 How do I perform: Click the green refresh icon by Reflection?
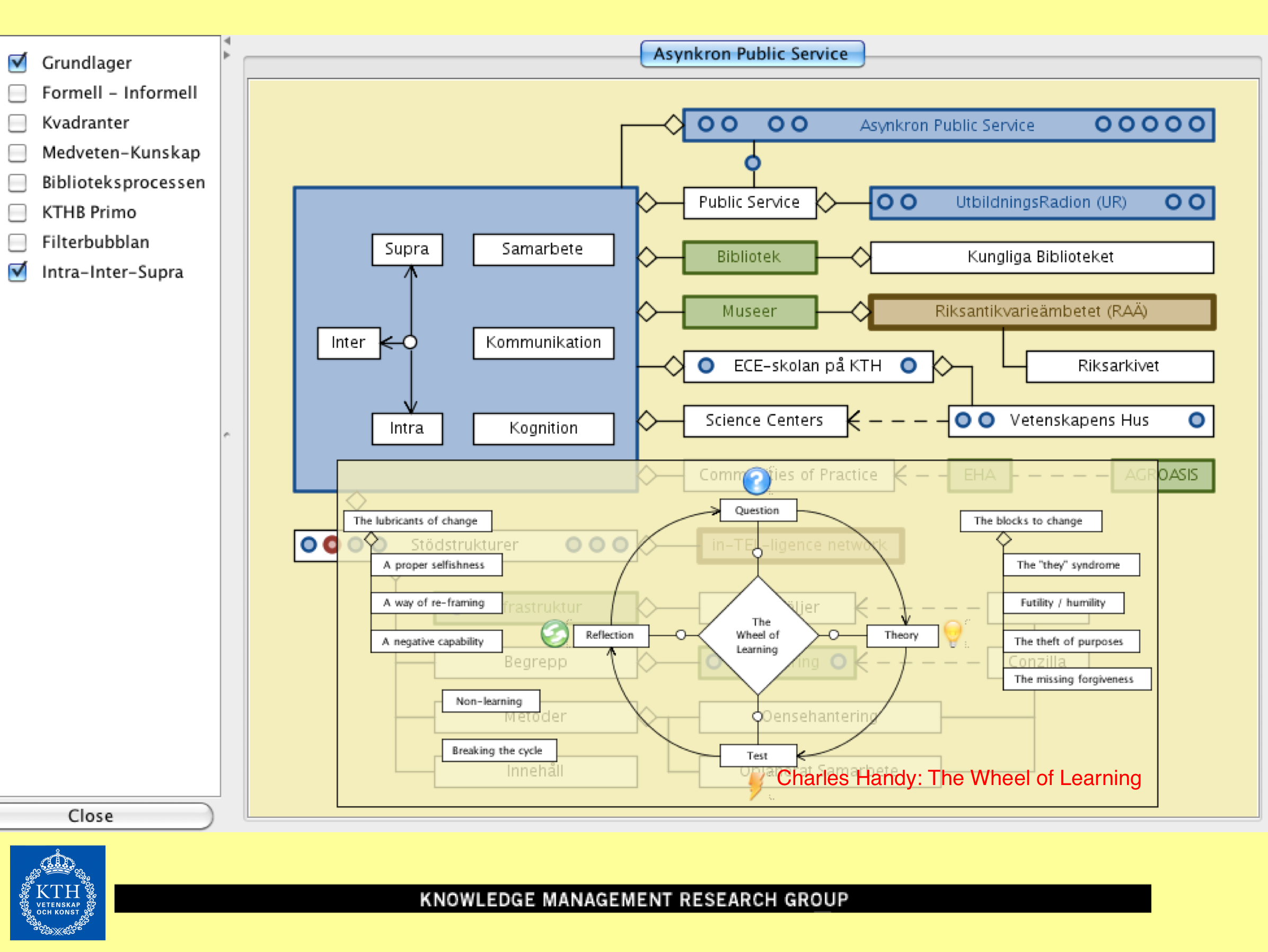[x=554, y=634]
